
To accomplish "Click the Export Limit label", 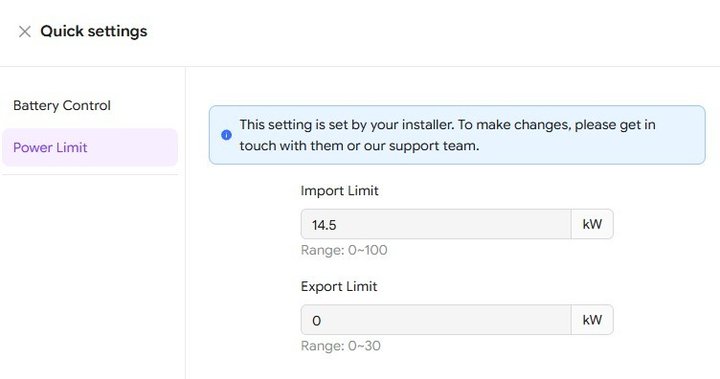I will [x=339, y=286].
